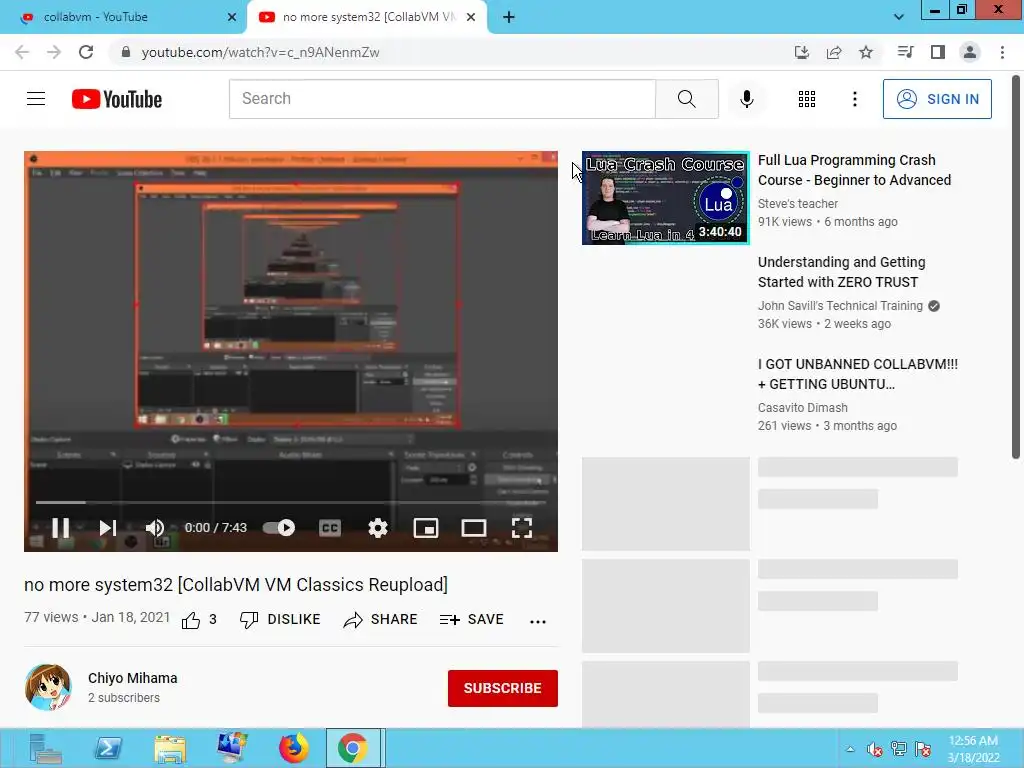SAVE the video to playlist
1024x768 pixels.
[472, 619]
